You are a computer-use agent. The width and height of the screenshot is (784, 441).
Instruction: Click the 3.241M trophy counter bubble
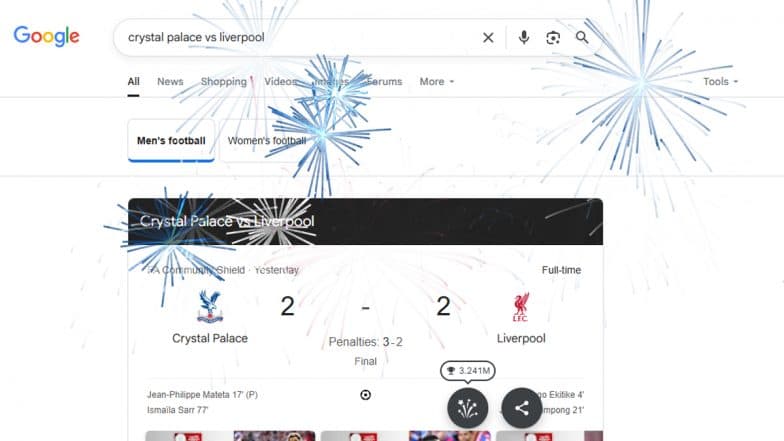(x=468, y=370)
